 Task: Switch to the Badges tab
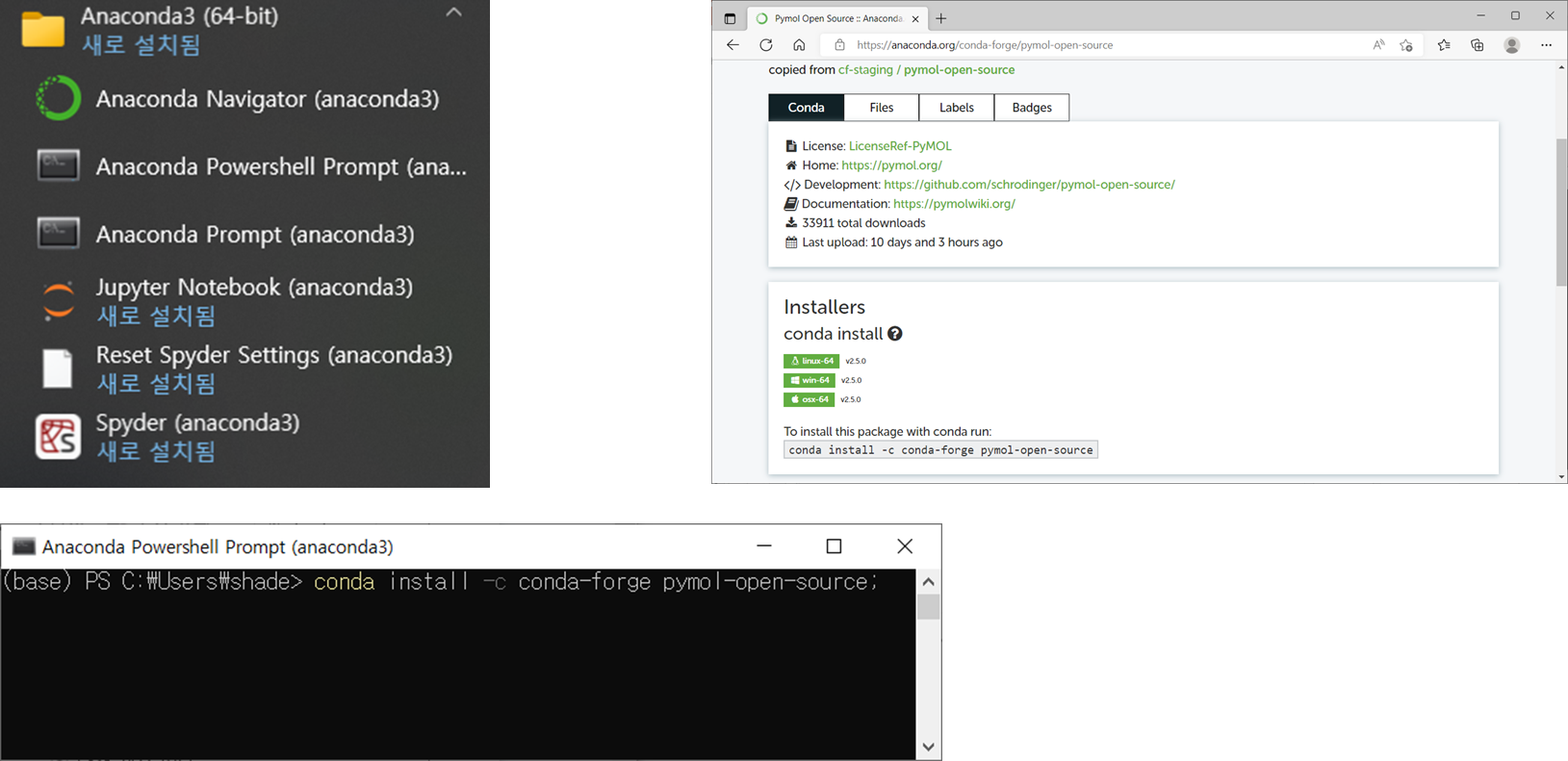pos(1032,108)
